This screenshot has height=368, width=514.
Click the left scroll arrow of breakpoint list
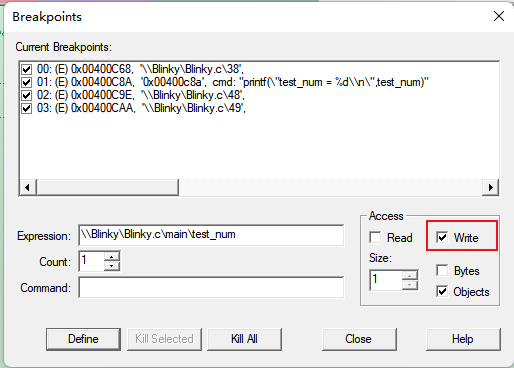click(x=28, y=187)
